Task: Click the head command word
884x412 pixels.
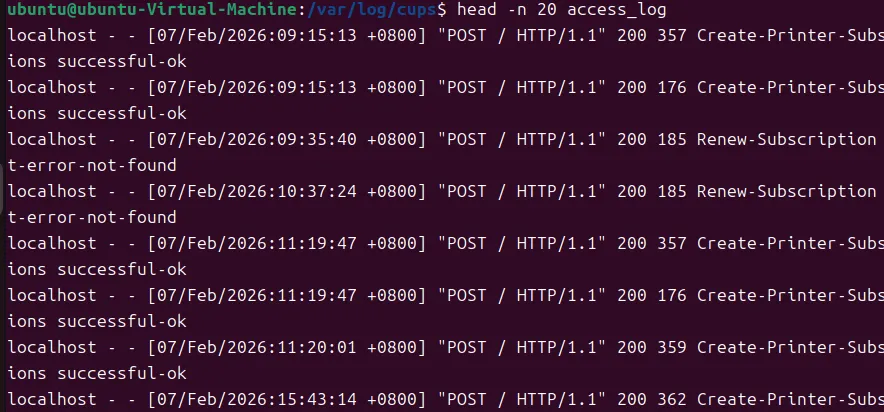Action: 477,9
